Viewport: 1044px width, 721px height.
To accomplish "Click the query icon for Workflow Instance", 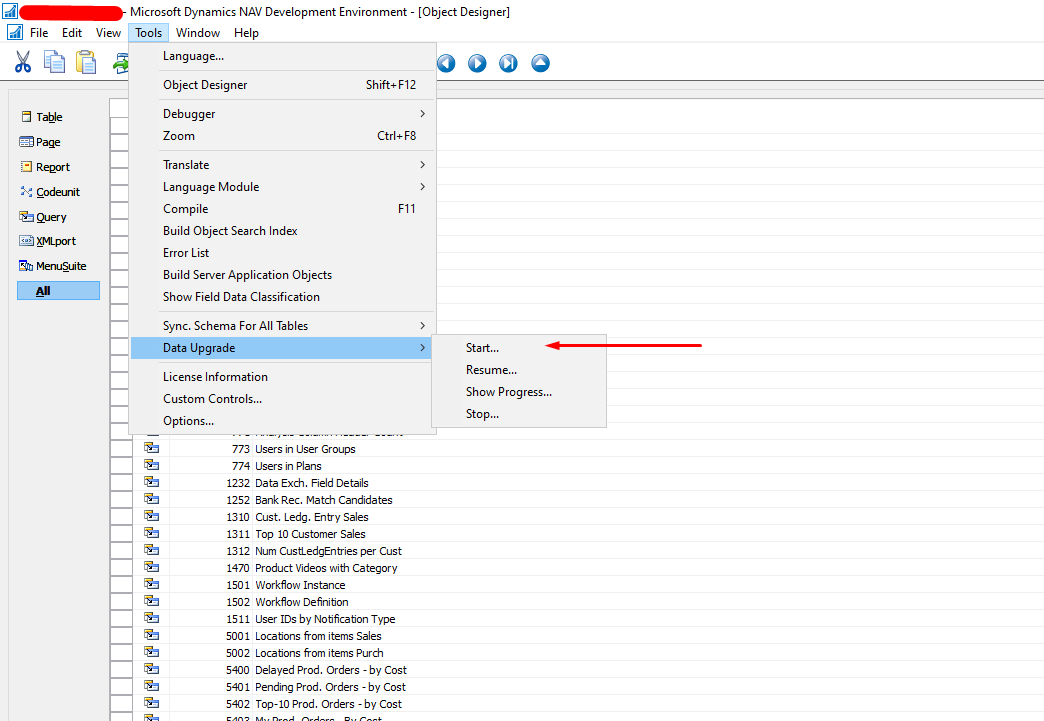I will [x=152, y=584].
